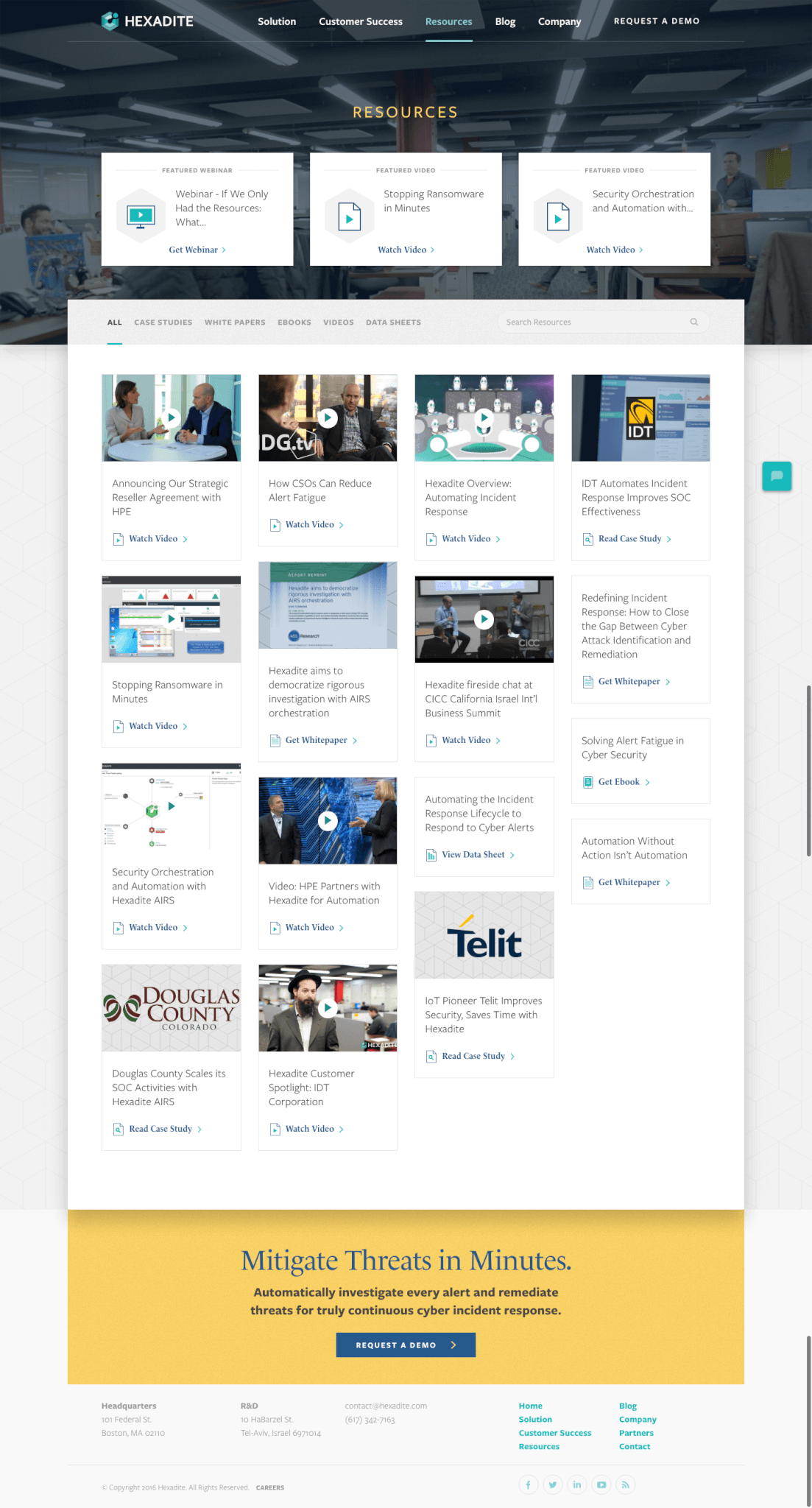Image resolution: width=812 pixels, height=1508 pixels.
Task: Click the Stopping Ransomware featured video icon
Action: pos(350,216)
